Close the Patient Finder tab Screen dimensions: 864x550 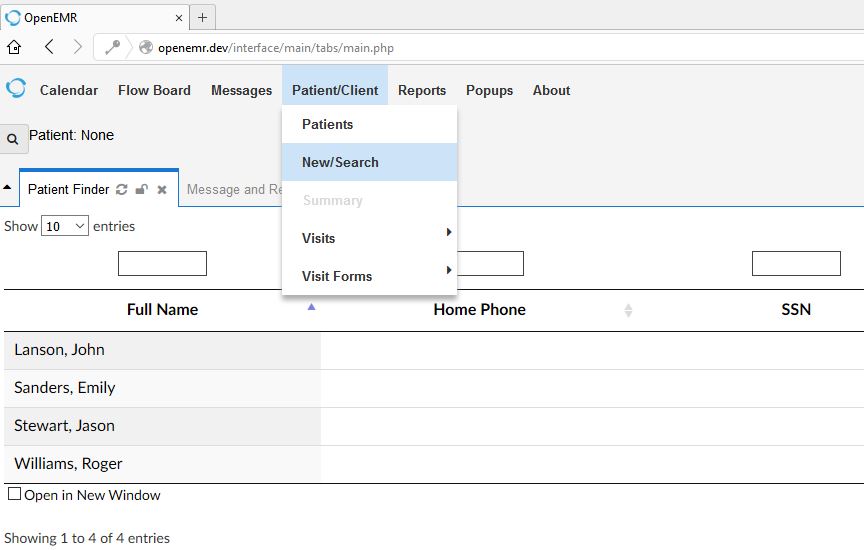point(162,189)
